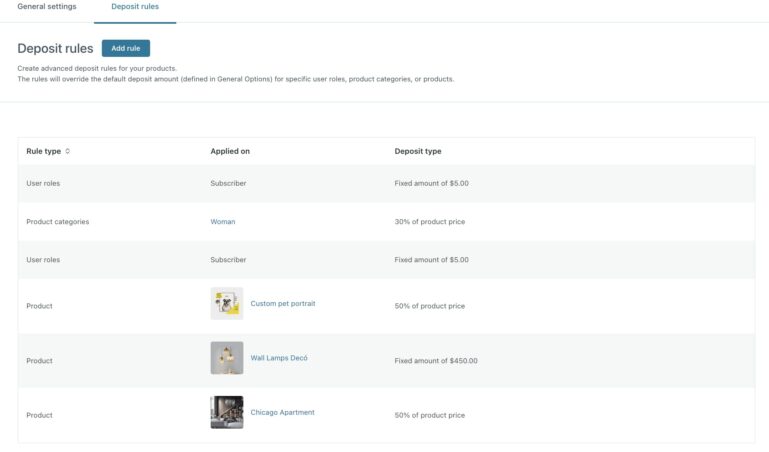Image resolution: width=769 pixels, height=452 pixels.
Task: Click the Fixed amount of $450.00 cell
Action: [x=436, y=361]
